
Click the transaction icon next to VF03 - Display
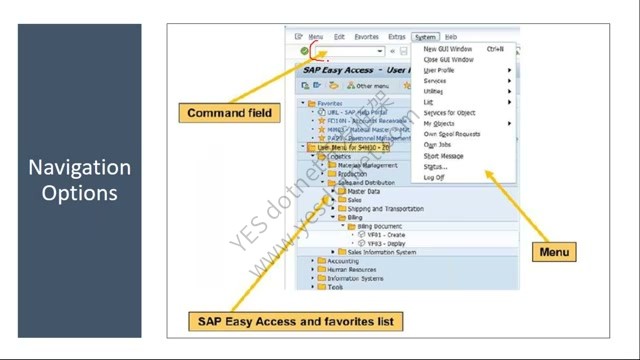(361, 243)
